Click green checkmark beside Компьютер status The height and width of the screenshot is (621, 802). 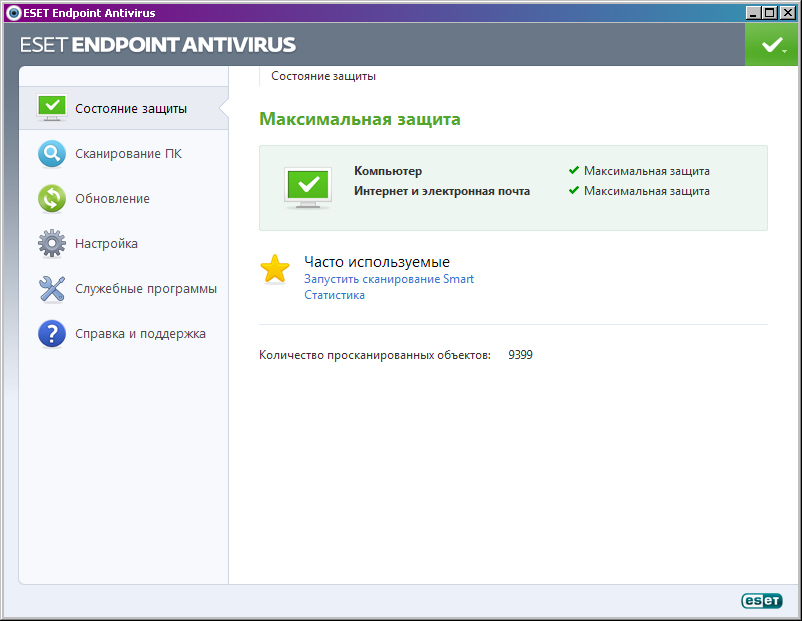[x=574, y=170]
